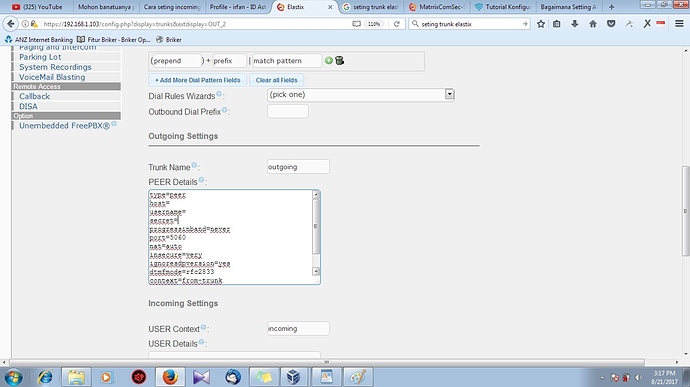Go back with the browser back arrow
Image resolution: width=690 pixels, height=387 pixels.
coord(11,24)
